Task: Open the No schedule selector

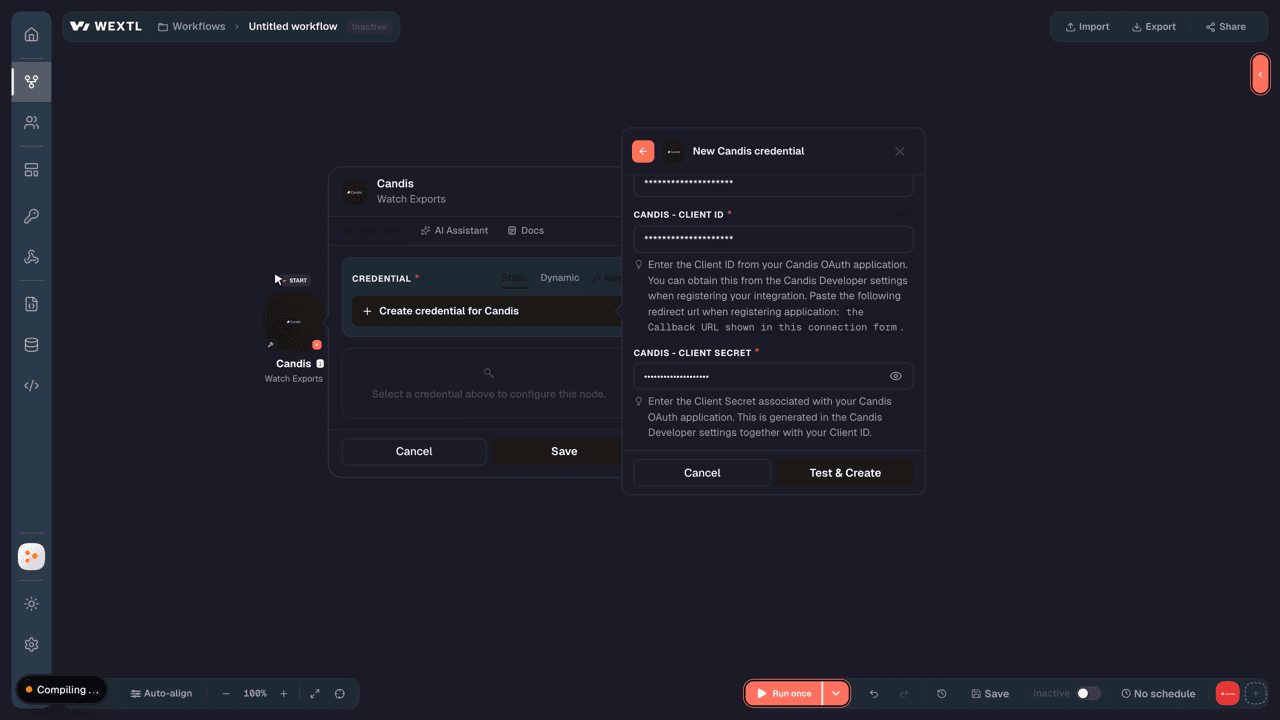Action: tap(1158, 694)
